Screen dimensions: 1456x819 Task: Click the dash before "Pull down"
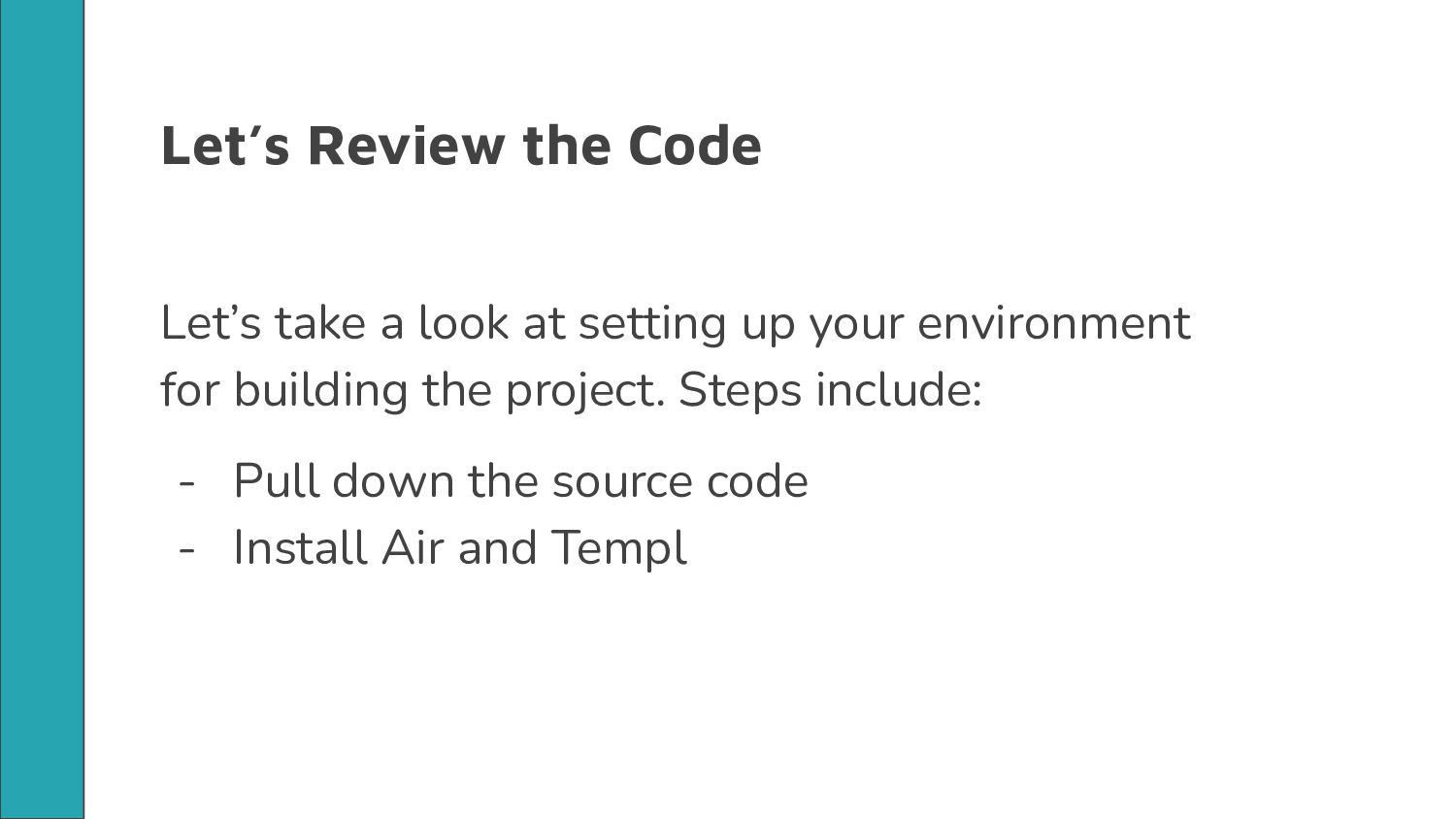(x=188, y=483)
